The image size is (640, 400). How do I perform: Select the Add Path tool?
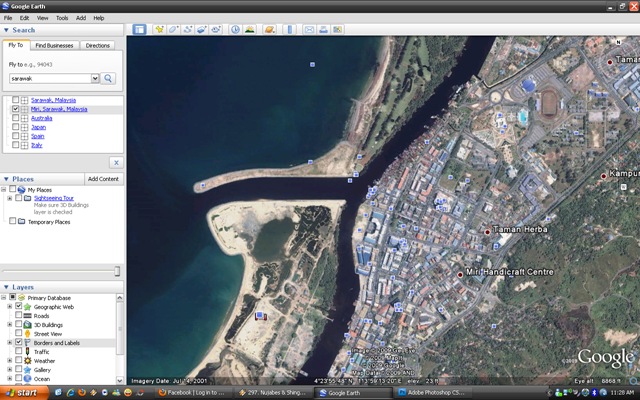[188, 29]
